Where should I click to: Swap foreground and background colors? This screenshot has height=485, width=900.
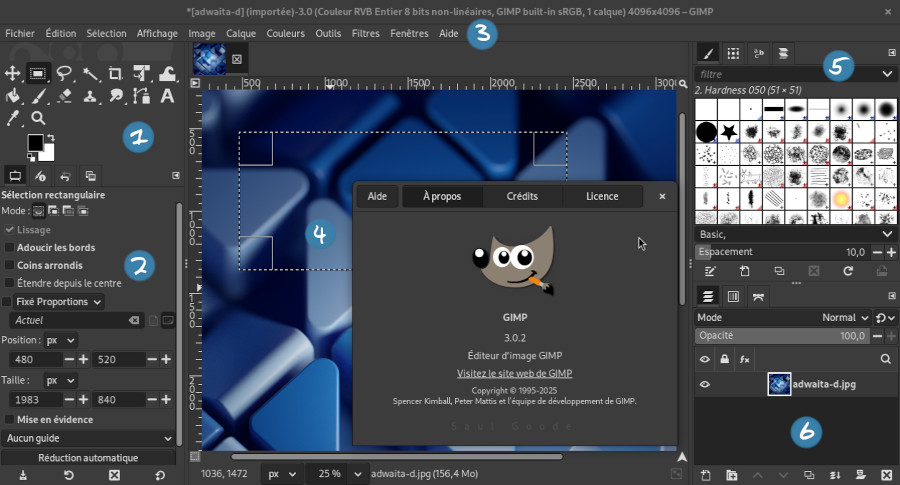(x=51, y=138)
